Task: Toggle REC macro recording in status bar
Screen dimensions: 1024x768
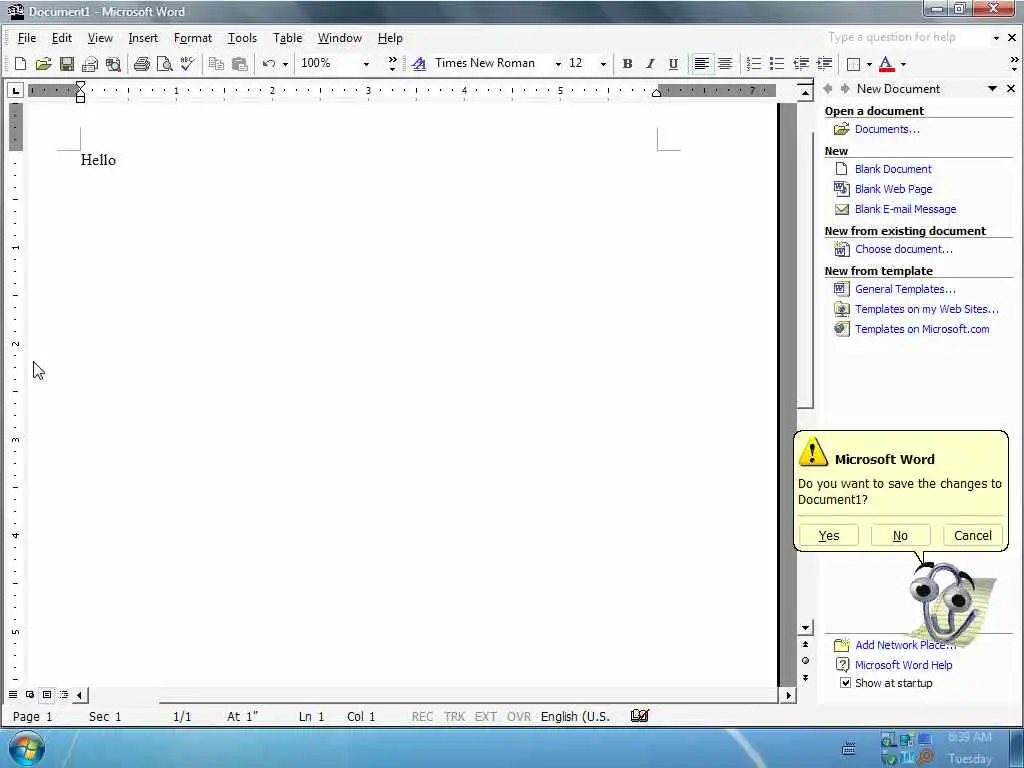Action: pyautogui.click(x=422, y=716)
